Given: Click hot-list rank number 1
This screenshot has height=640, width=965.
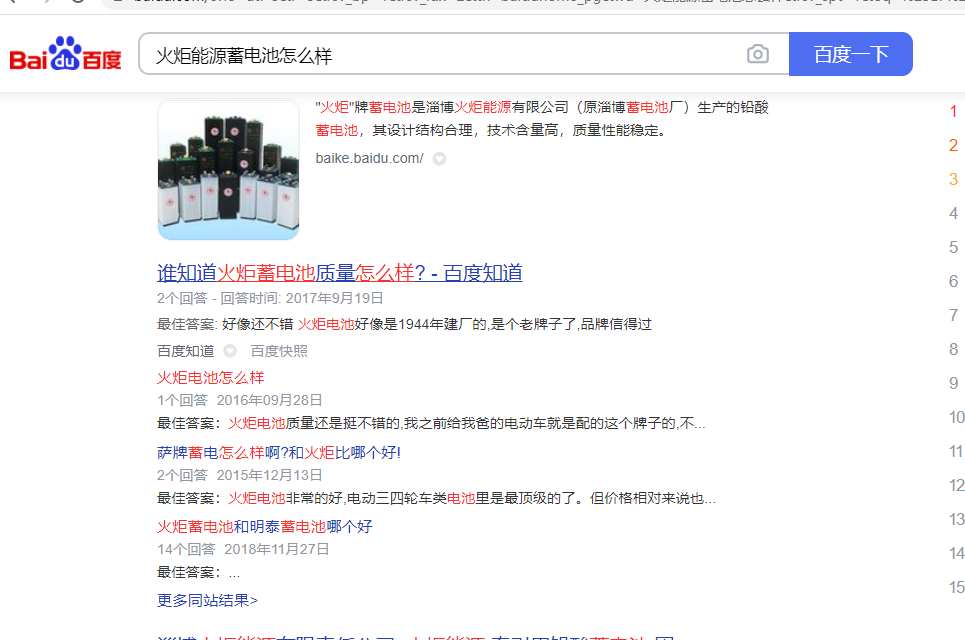Looking at the screenshot, I should (x=953, y=111).
